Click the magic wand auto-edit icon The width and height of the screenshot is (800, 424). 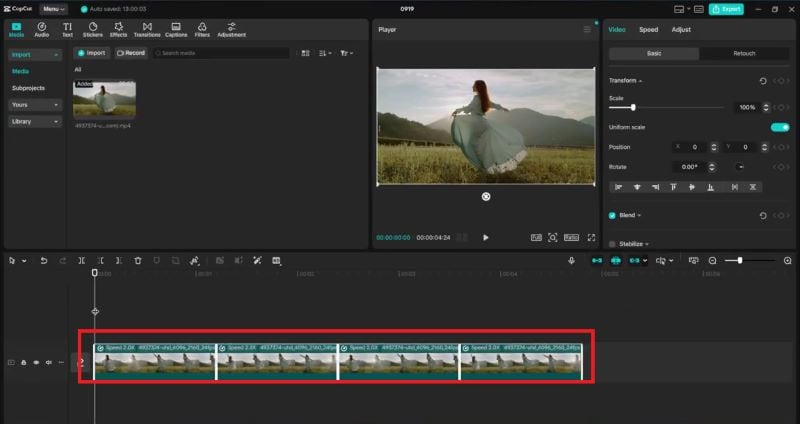(x=258, y=261)
